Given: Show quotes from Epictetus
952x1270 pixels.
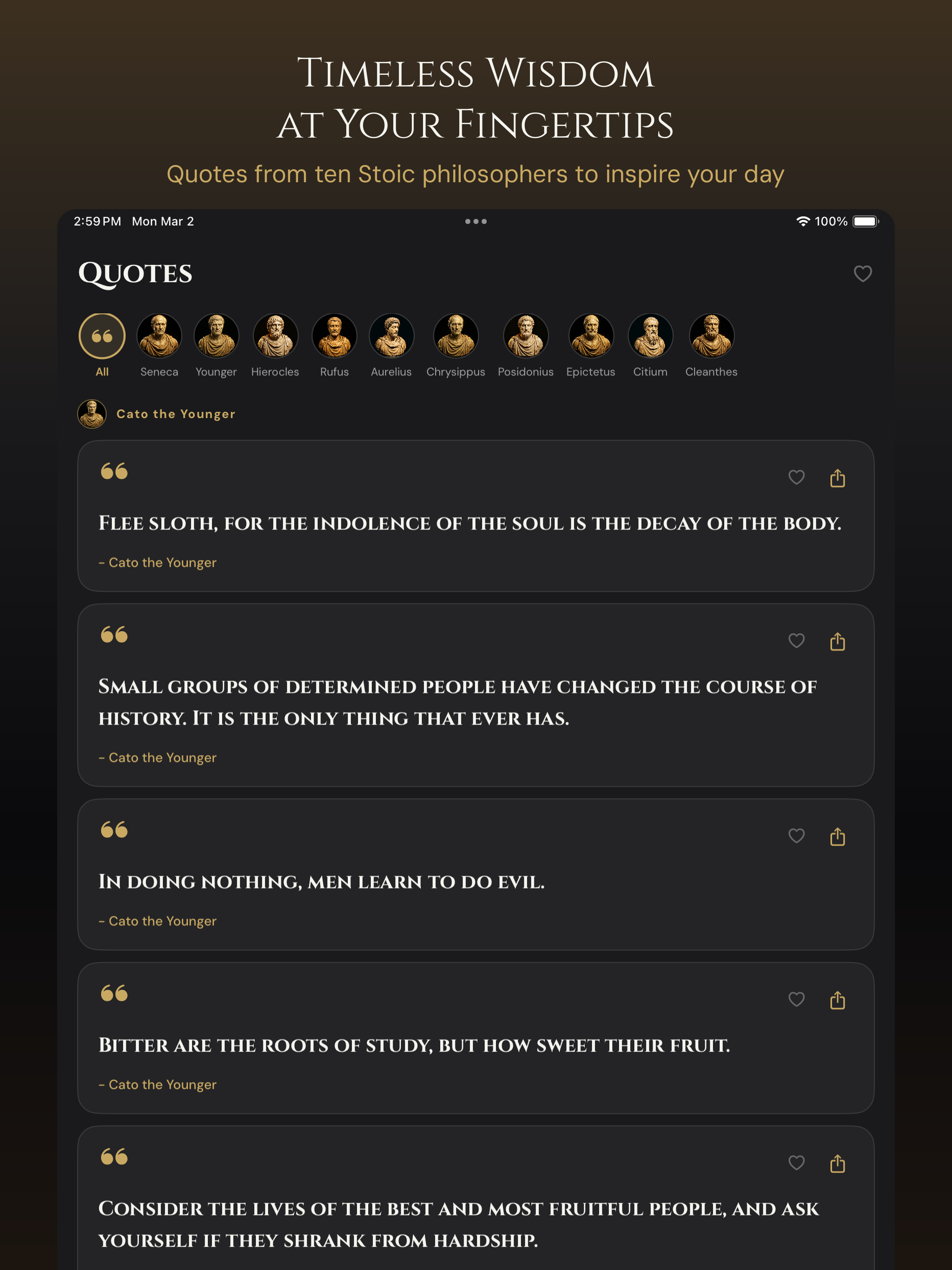Looking at the screenshot, I should [591, 344].
